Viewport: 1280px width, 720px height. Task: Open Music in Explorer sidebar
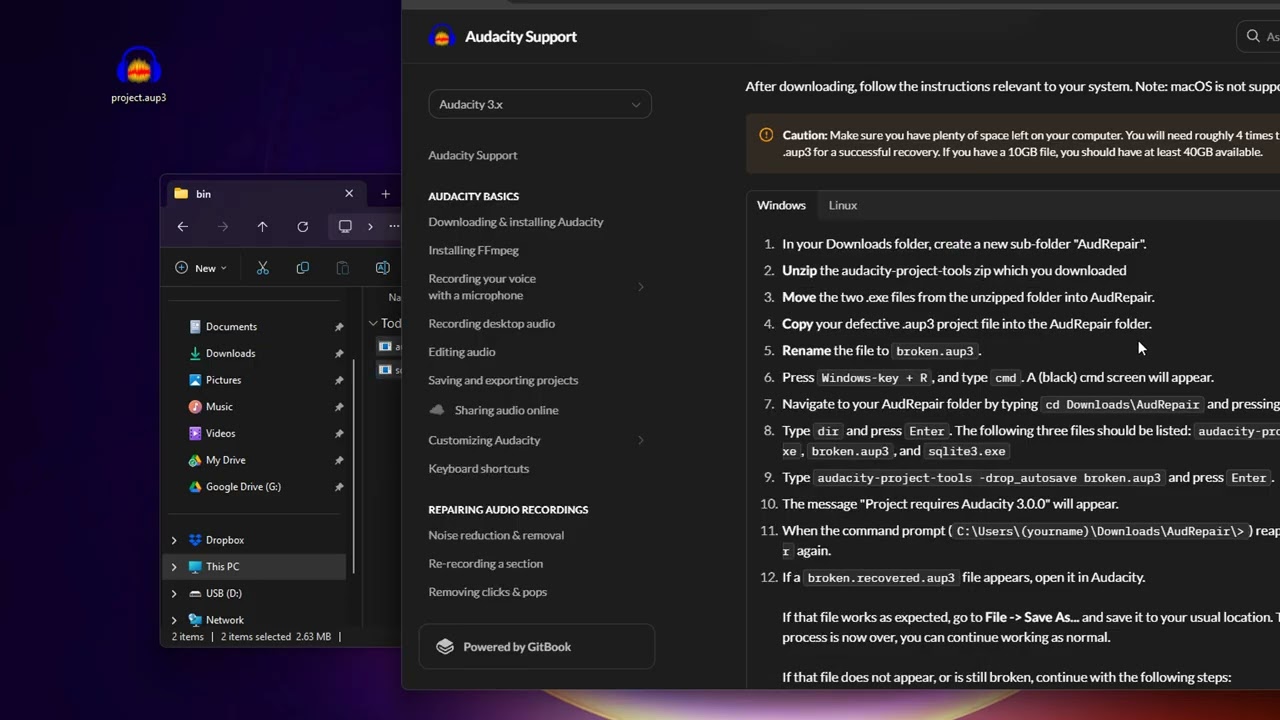219,407
